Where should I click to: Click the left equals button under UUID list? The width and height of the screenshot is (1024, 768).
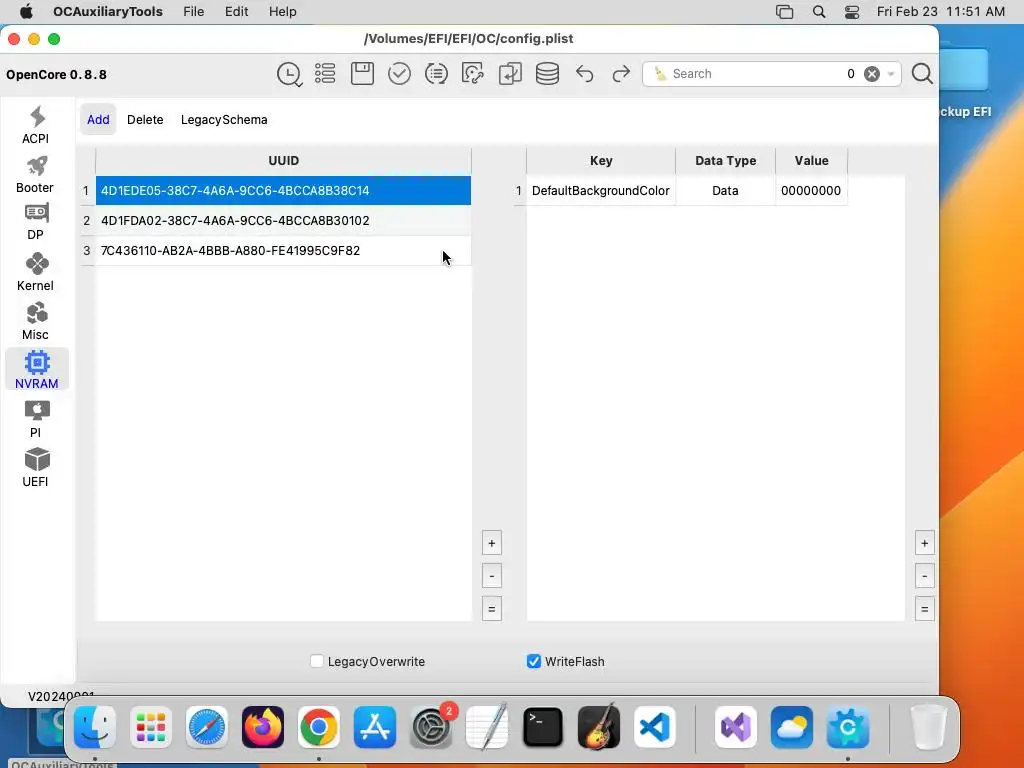click(492, 609)
